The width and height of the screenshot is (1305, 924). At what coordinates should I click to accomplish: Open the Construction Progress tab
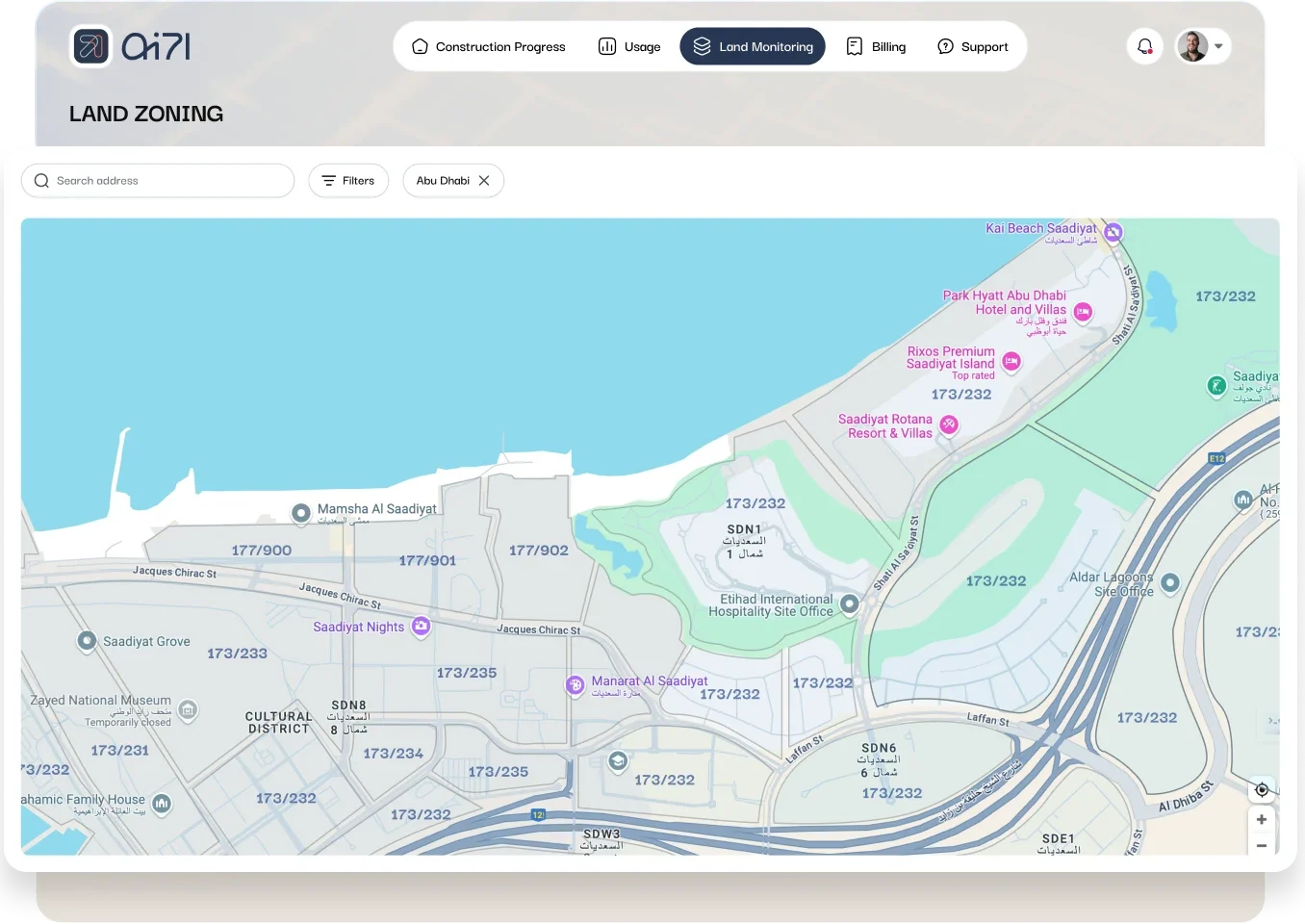click(x=489, y=46)
